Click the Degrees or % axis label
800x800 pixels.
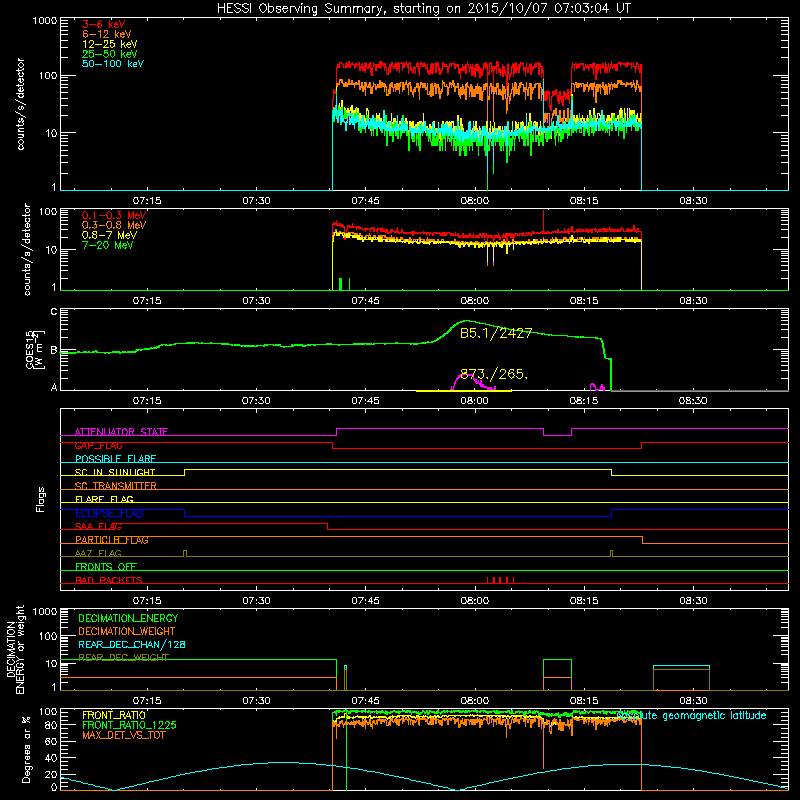pos(26,749)
